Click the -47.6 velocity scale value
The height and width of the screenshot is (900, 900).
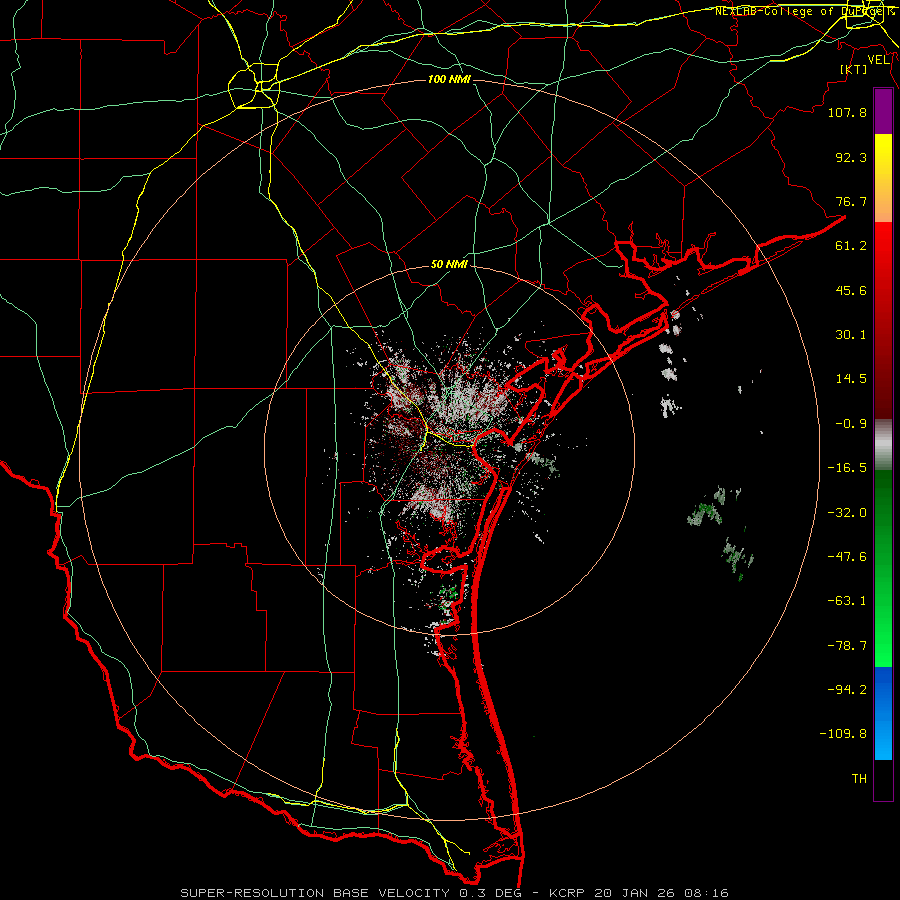847,557
